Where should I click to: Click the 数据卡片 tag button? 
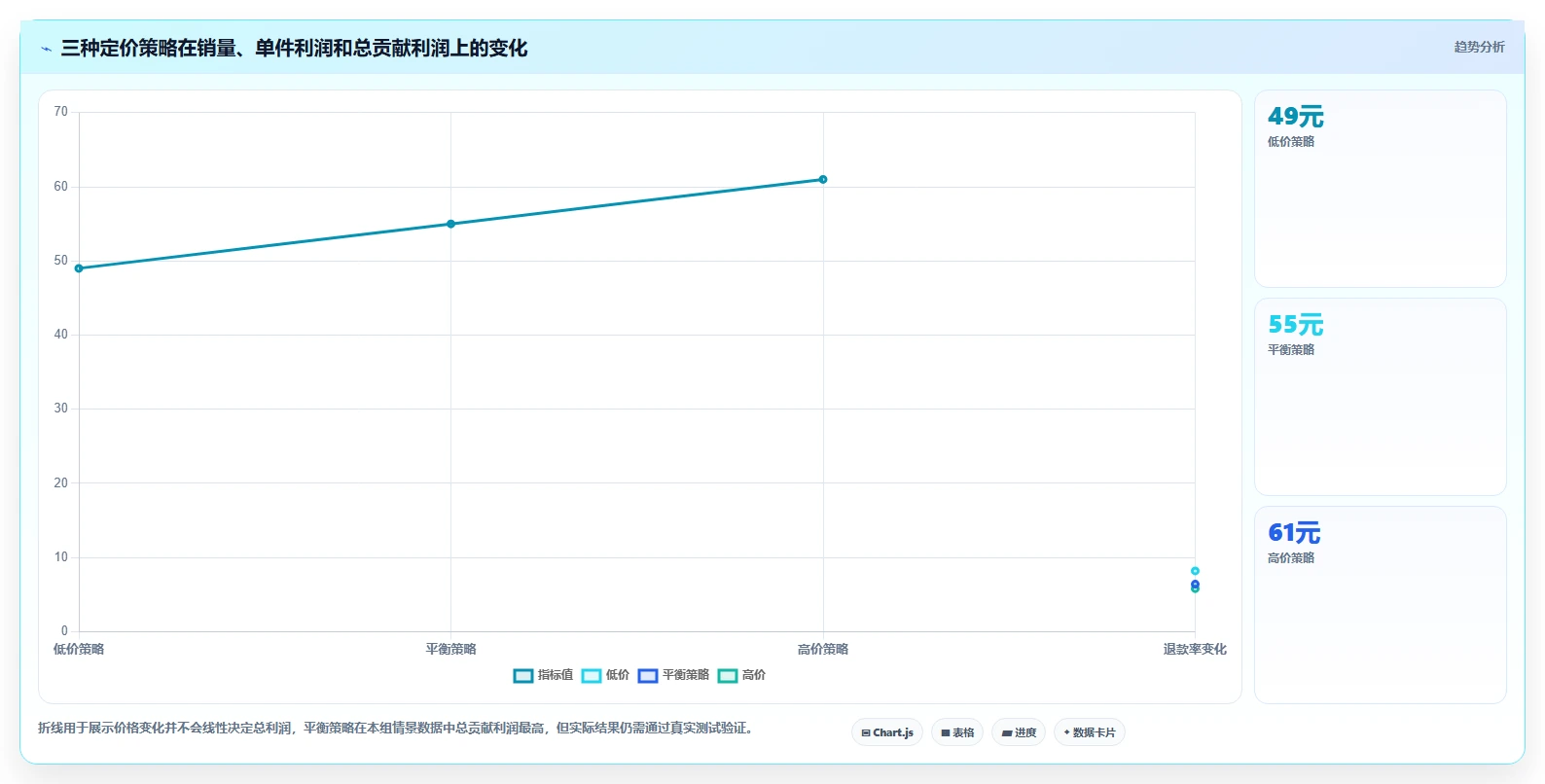point(1090,732)
